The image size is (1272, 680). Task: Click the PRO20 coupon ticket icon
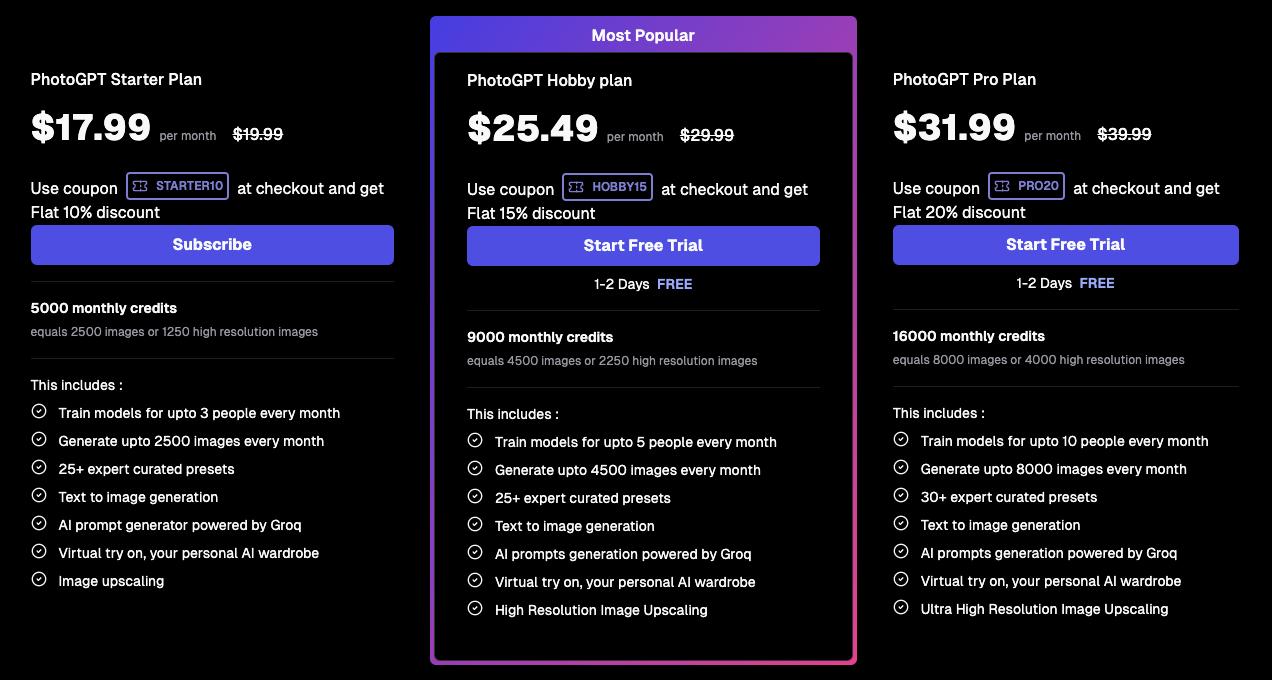[x=1003, y=186]
